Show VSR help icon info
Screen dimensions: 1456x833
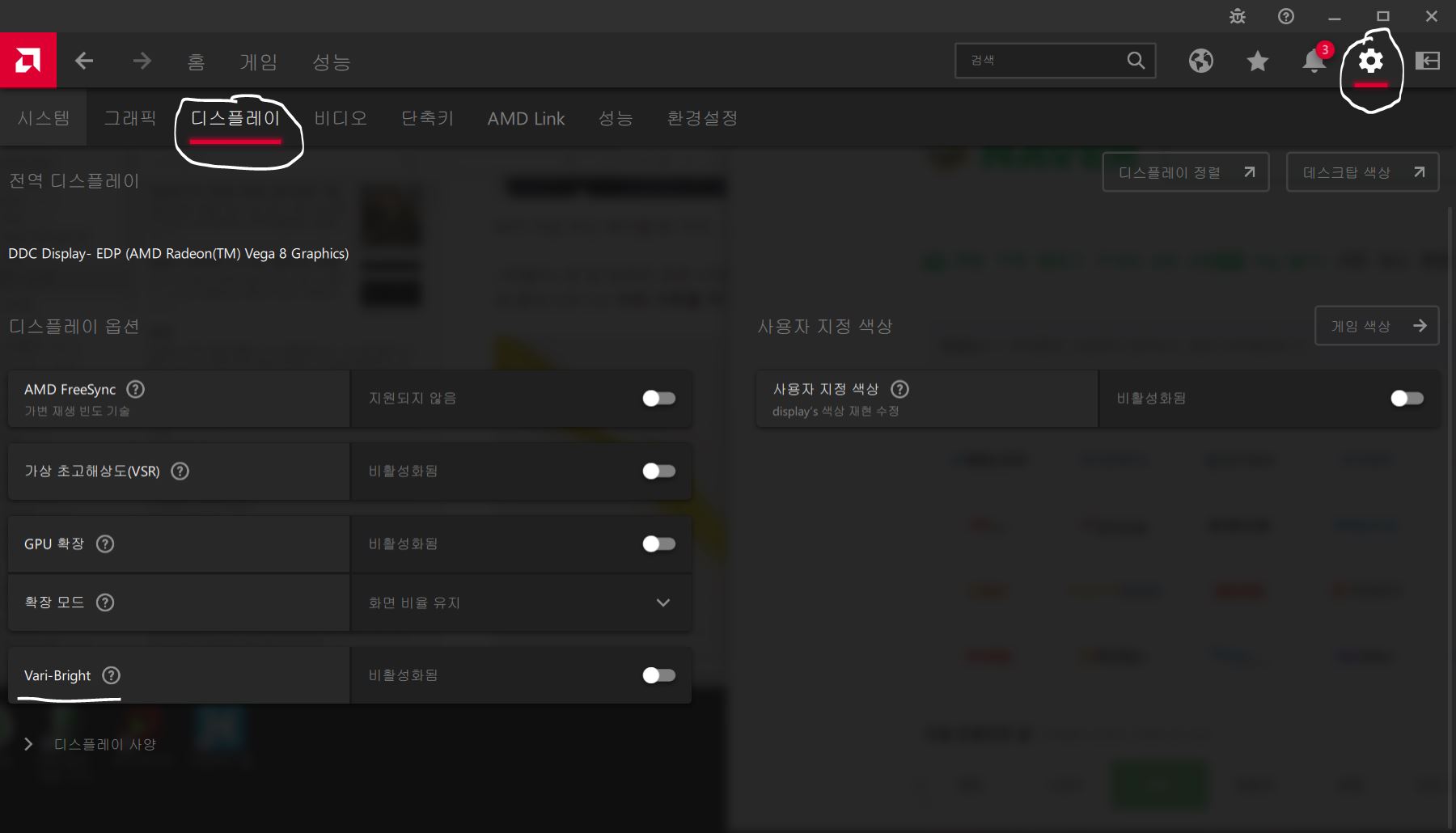[180, 471]
